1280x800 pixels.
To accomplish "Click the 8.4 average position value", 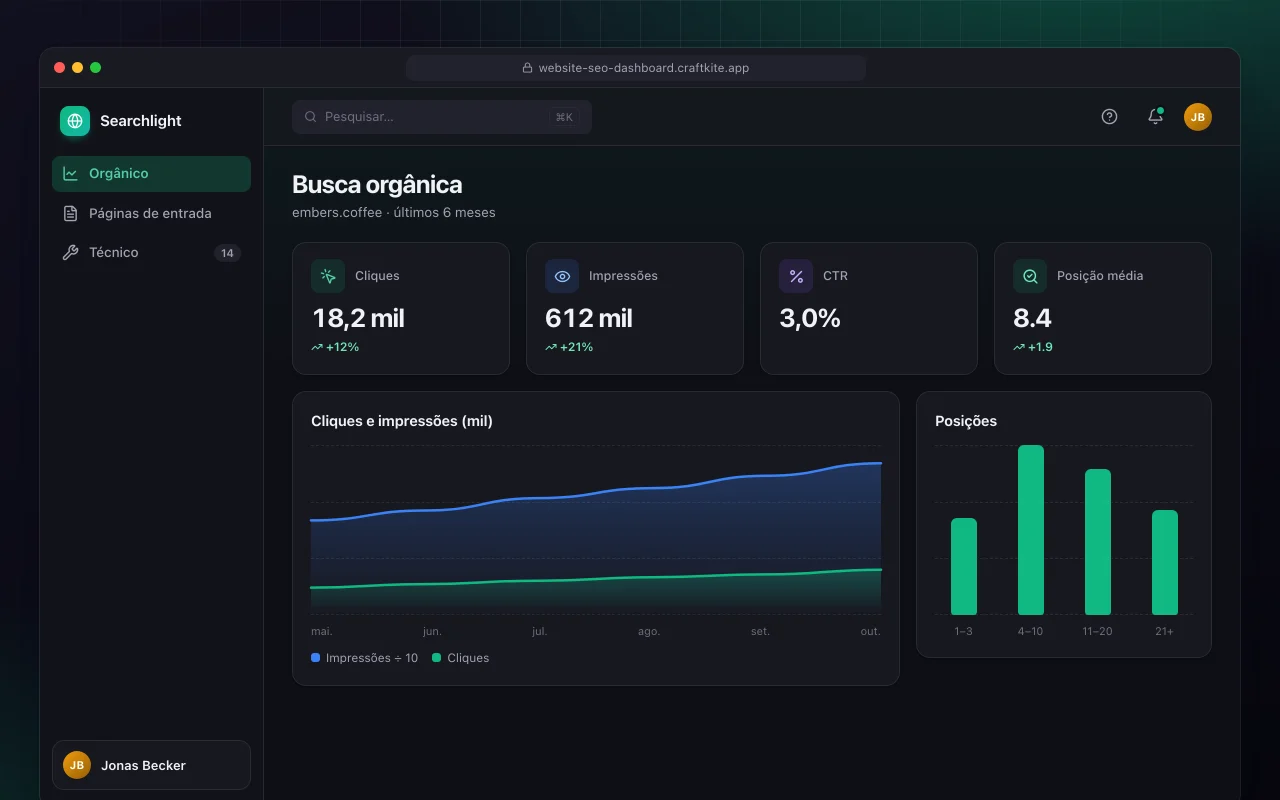I will point(1032,318).
